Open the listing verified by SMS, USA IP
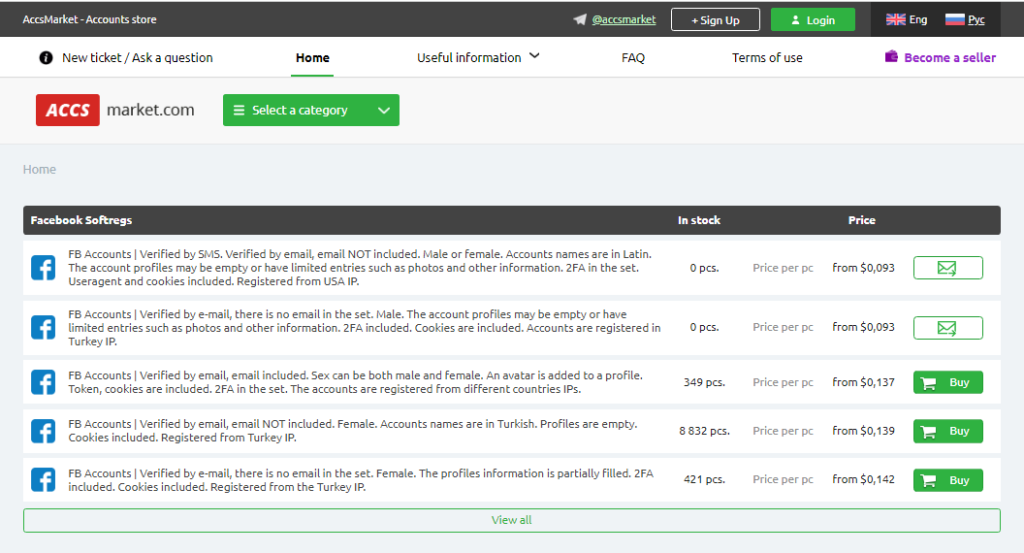 360,268
